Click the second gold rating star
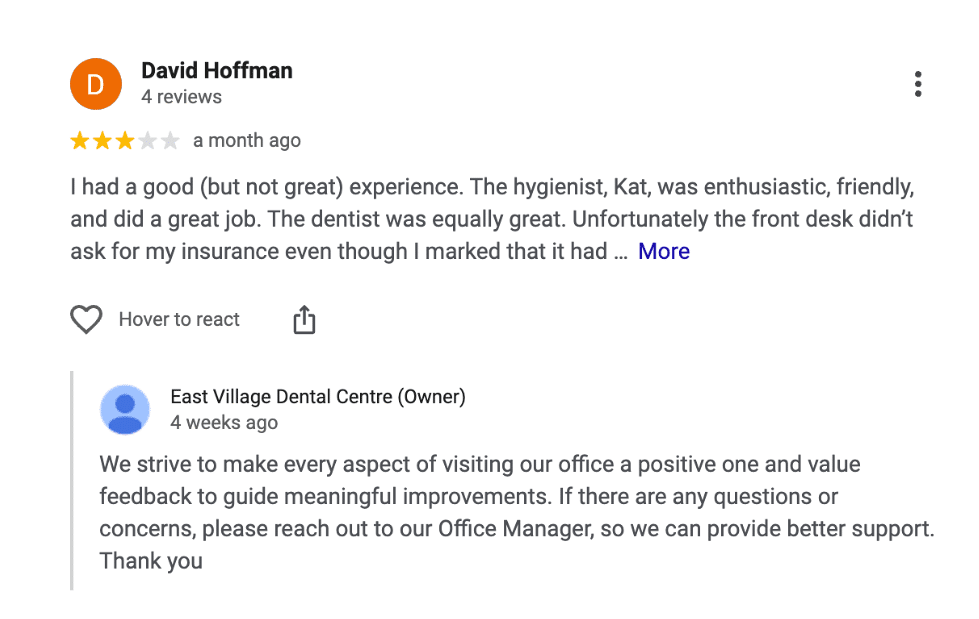This screenshot has height=619, width=979. pos(102,141)
